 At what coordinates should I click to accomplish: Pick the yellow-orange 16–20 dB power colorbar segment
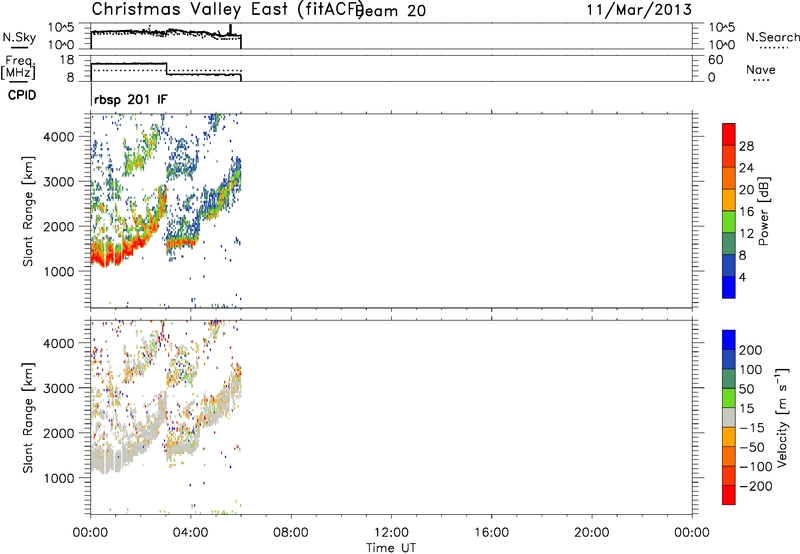tap(729, 199)
